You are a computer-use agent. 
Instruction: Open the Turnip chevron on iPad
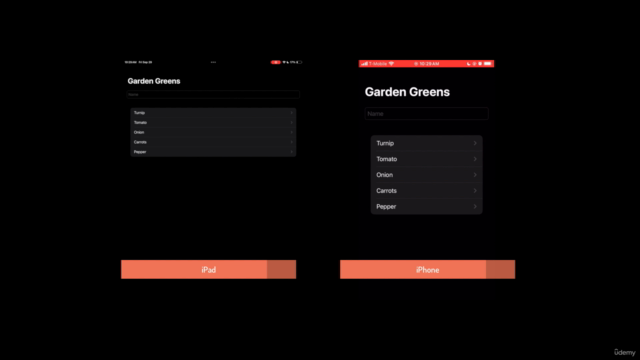click(x=291, y=113)
